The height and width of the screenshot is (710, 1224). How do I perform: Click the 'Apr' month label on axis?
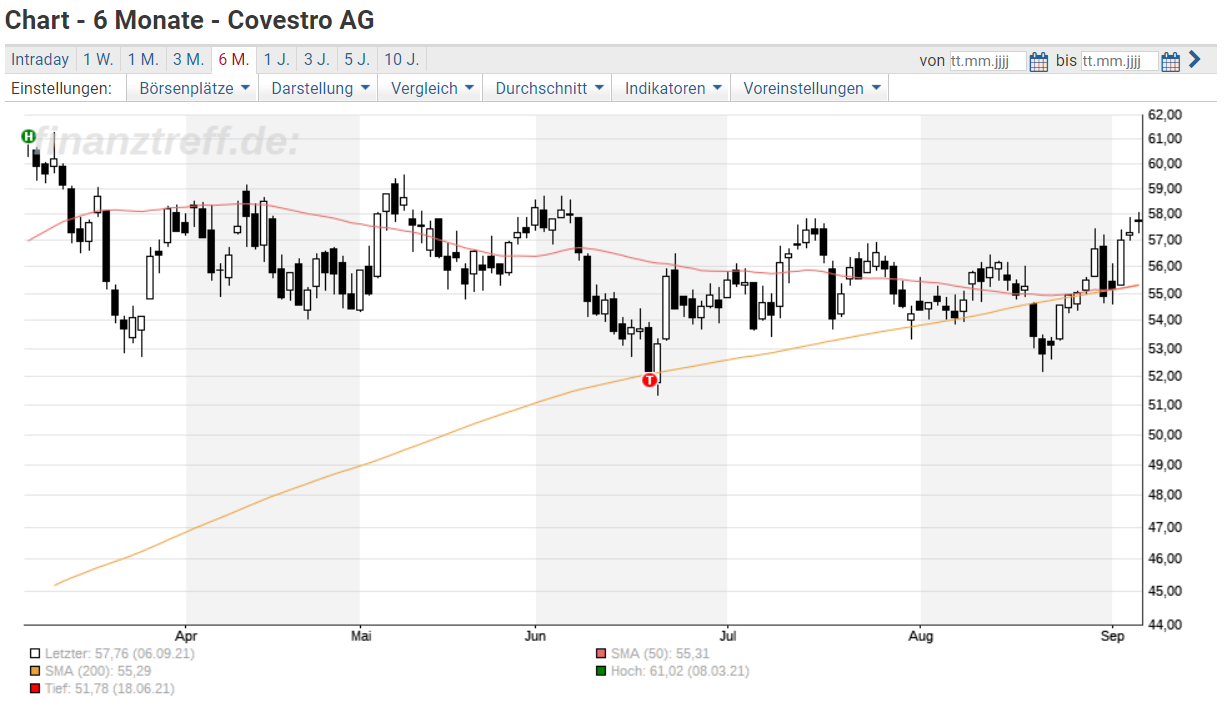coord(186,634)
